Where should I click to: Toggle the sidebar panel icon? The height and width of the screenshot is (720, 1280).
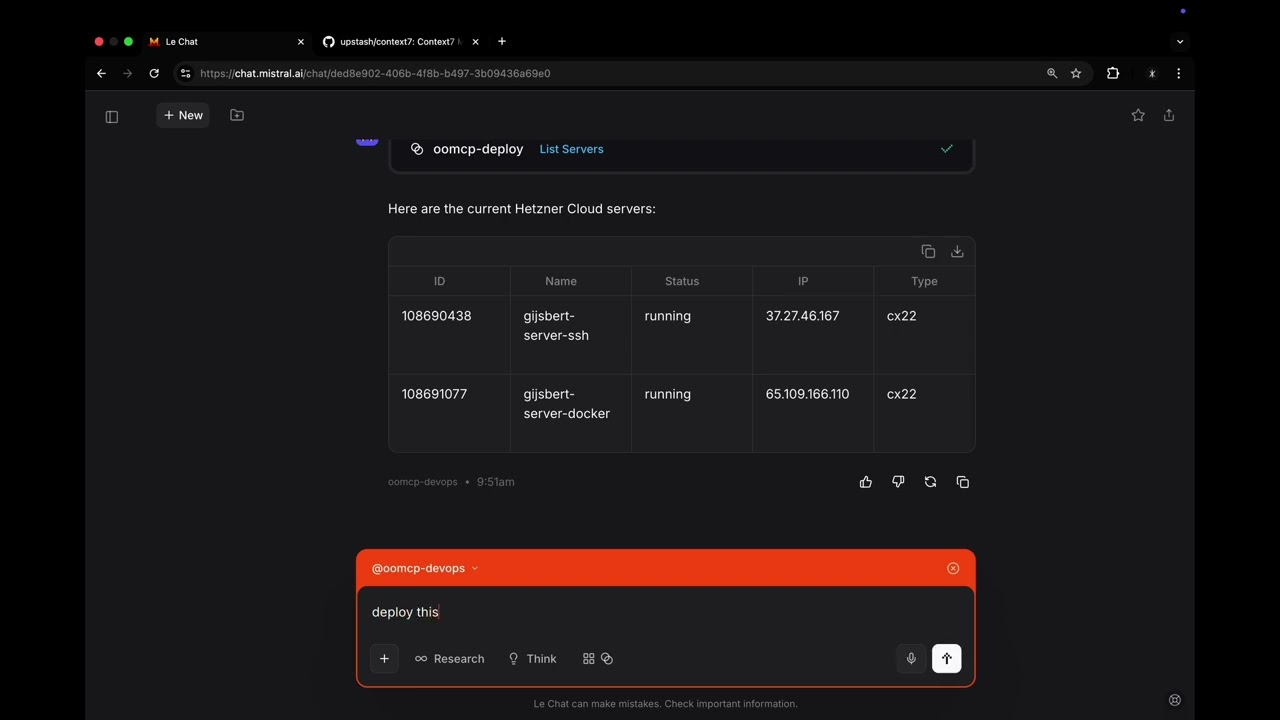tap(112, 116)
